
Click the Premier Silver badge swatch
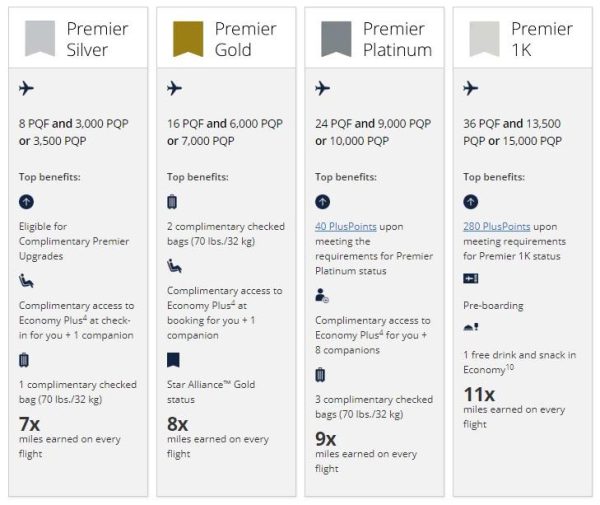39,37
